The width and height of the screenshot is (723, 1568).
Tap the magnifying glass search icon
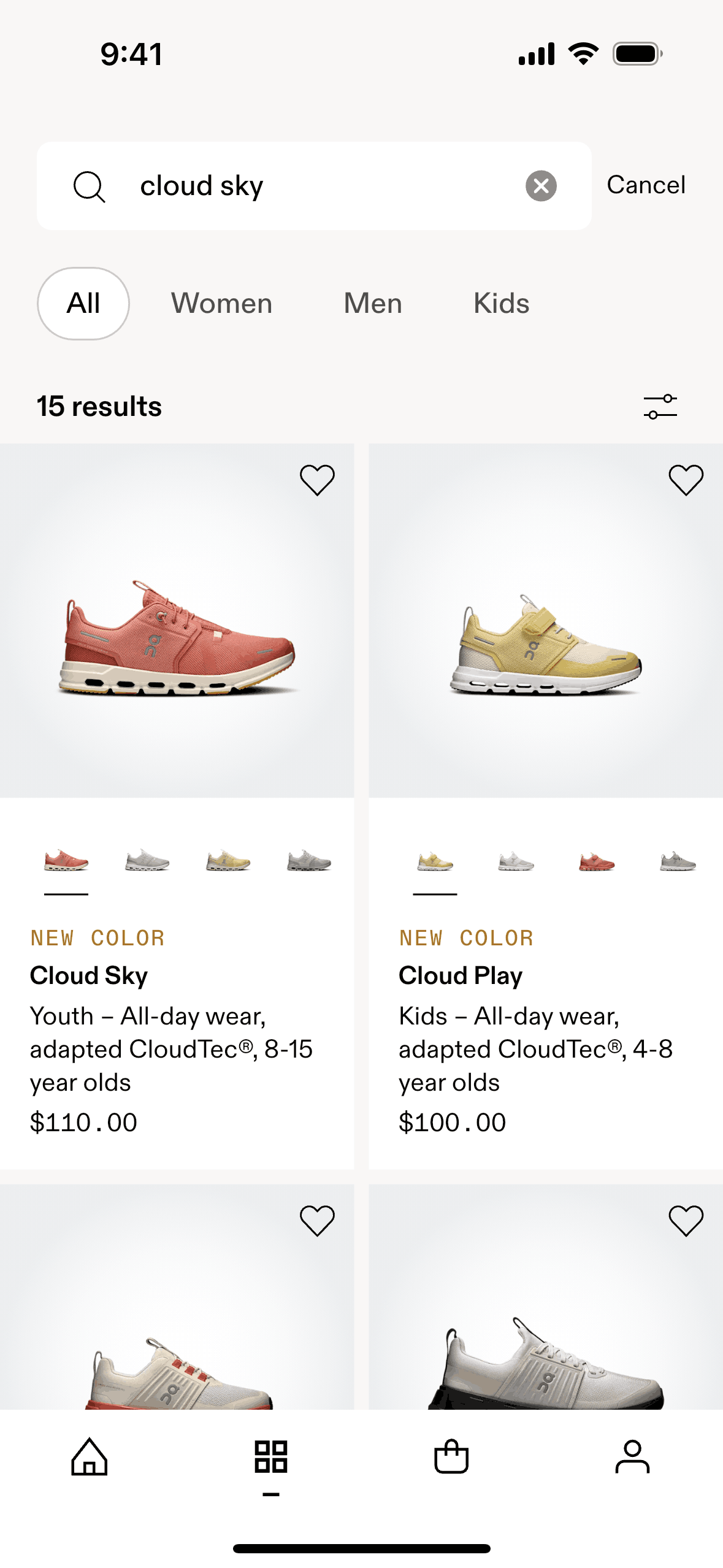[90, 186]
